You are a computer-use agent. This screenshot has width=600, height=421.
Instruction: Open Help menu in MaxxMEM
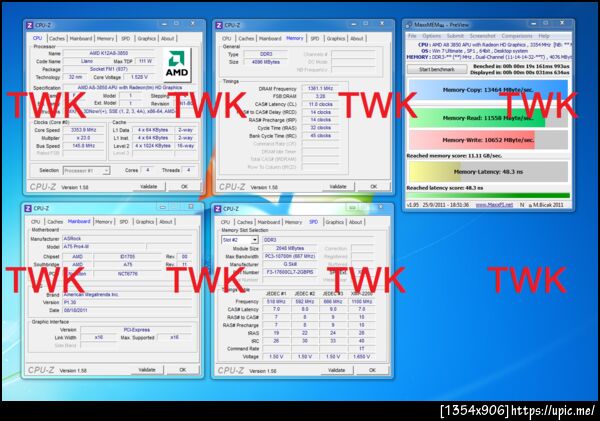tap(544, 36)
